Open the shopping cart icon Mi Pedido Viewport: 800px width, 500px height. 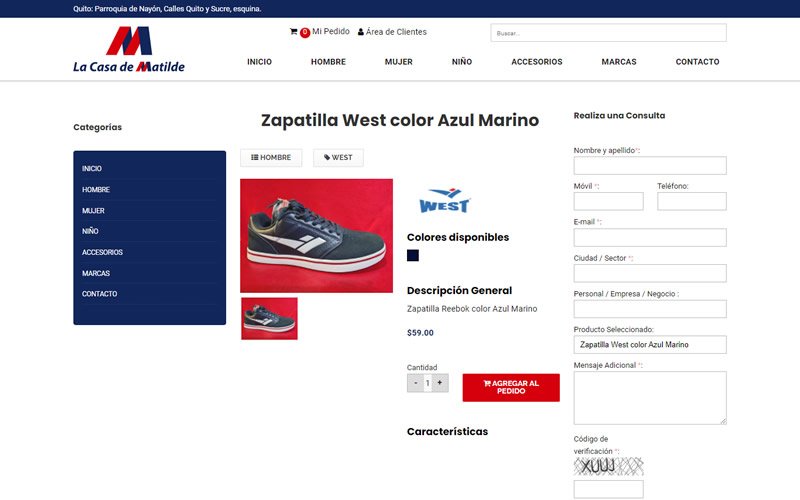coord(293,32)
